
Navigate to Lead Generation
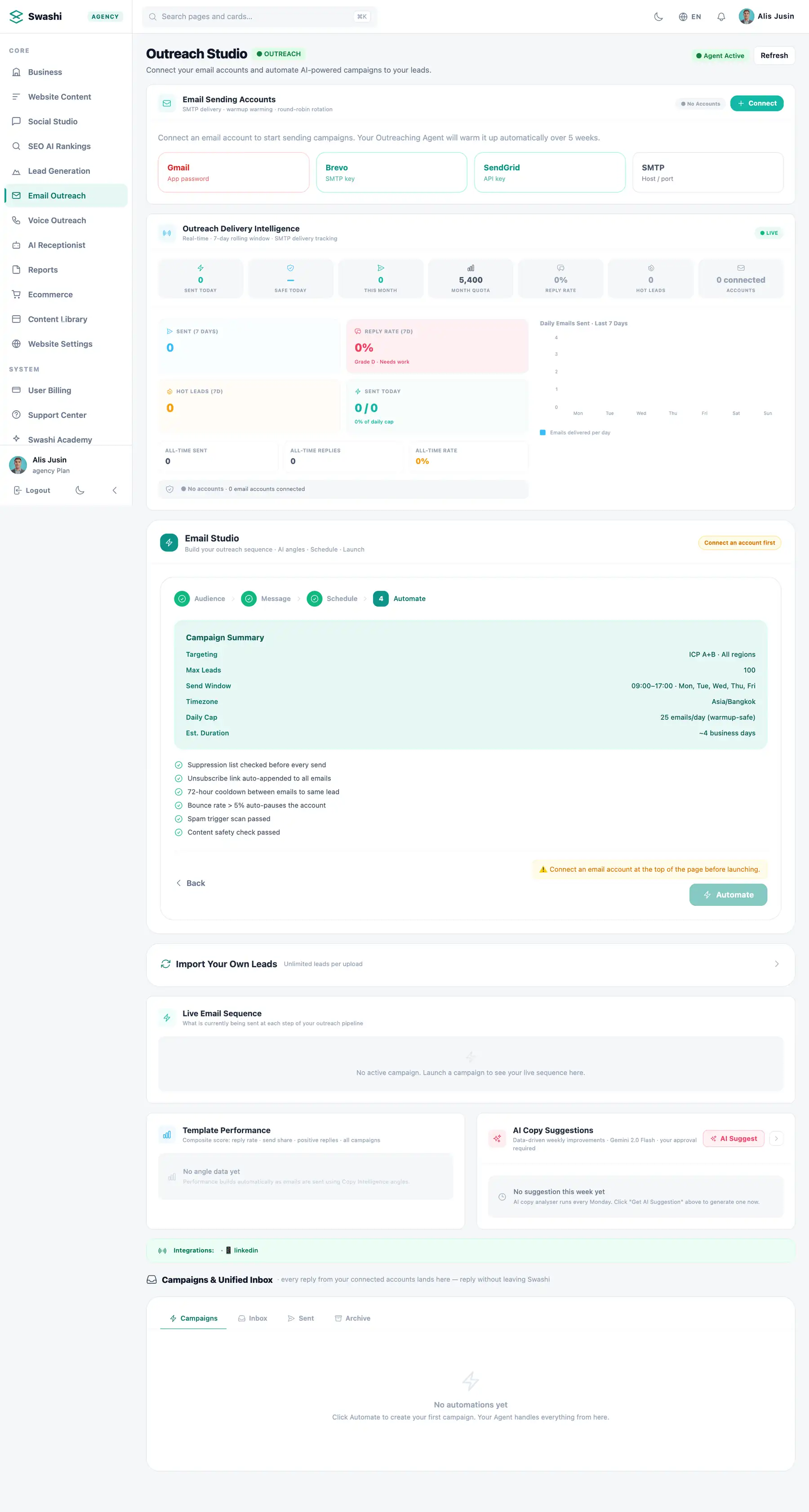pos(66,171)
